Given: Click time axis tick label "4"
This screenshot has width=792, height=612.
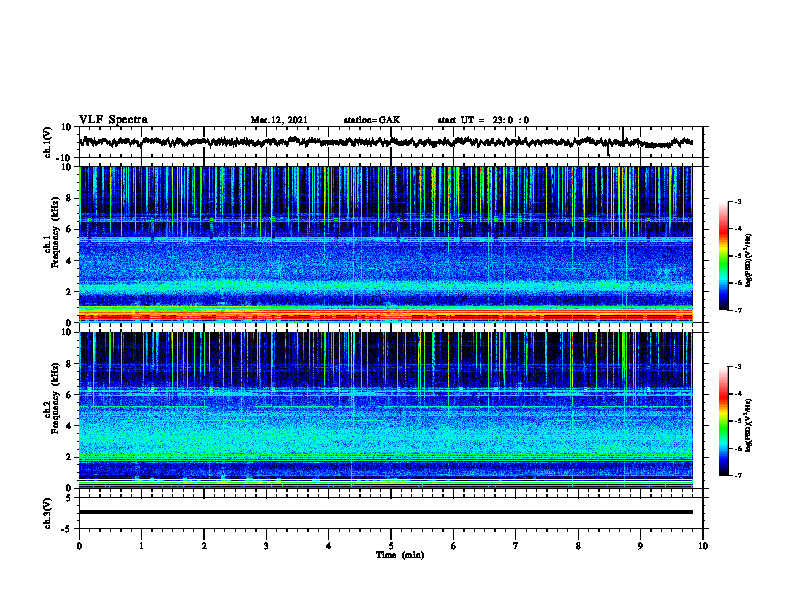Looking at the screenshot, I should pyautogui.click(x=329, y=546).
